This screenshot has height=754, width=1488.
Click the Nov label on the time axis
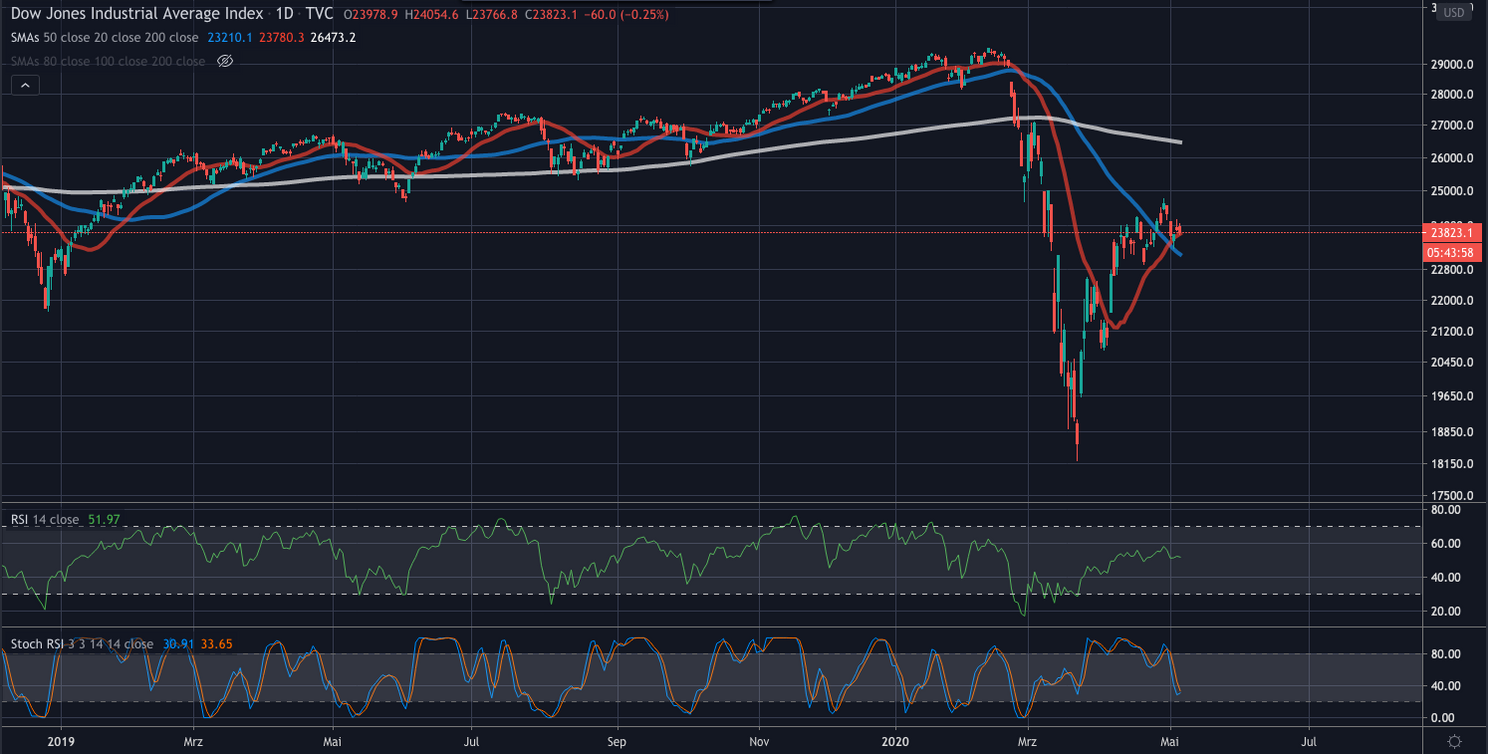pyautogui.click(x=759, y=741)
